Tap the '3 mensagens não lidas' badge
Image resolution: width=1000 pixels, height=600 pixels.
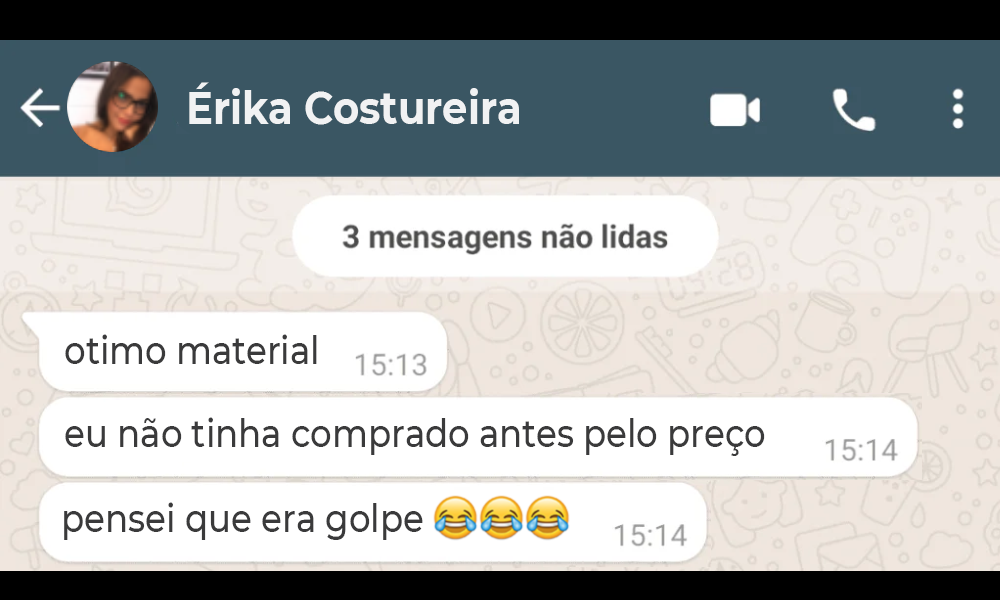point(505,237)
